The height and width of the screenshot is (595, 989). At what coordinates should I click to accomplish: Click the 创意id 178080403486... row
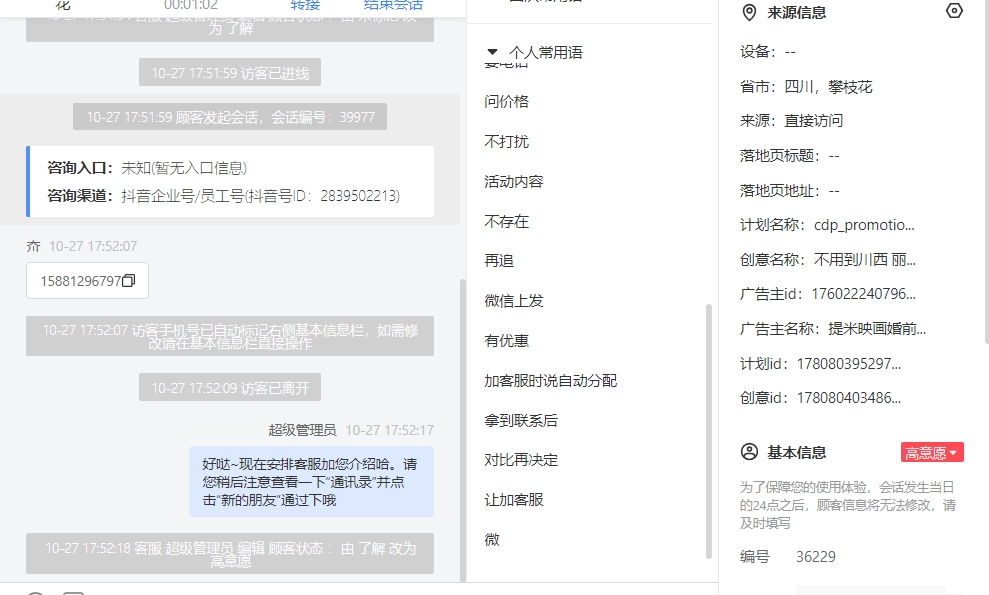[820, 398]
